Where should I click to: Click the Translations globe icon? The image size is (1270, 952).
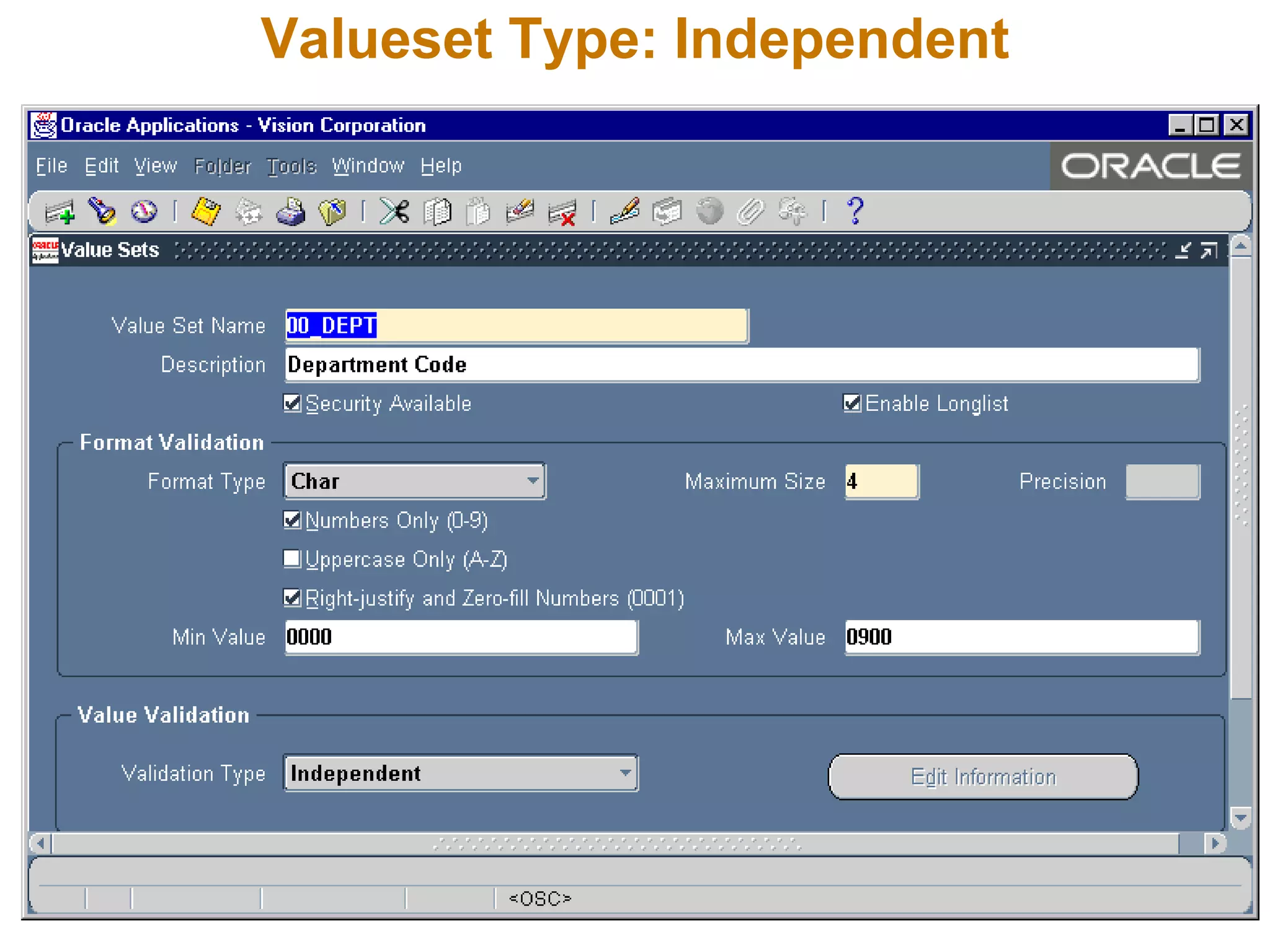[x=709, y=212]
